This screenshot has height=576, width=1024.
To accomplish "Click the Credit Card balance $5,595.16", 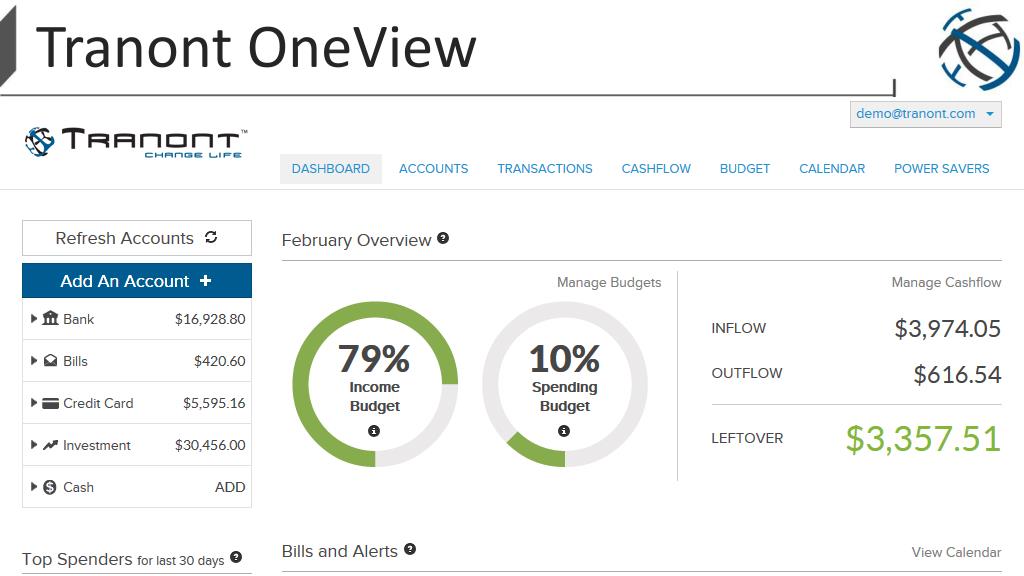I will pyautogui.click(x=214, y=403).
